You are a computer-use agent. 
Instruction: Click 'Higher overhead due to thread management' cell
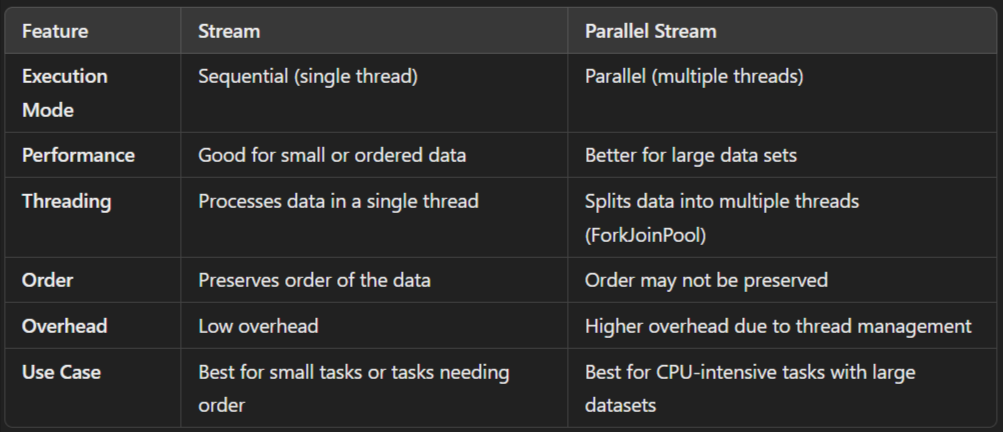click(x=777, y=326)
